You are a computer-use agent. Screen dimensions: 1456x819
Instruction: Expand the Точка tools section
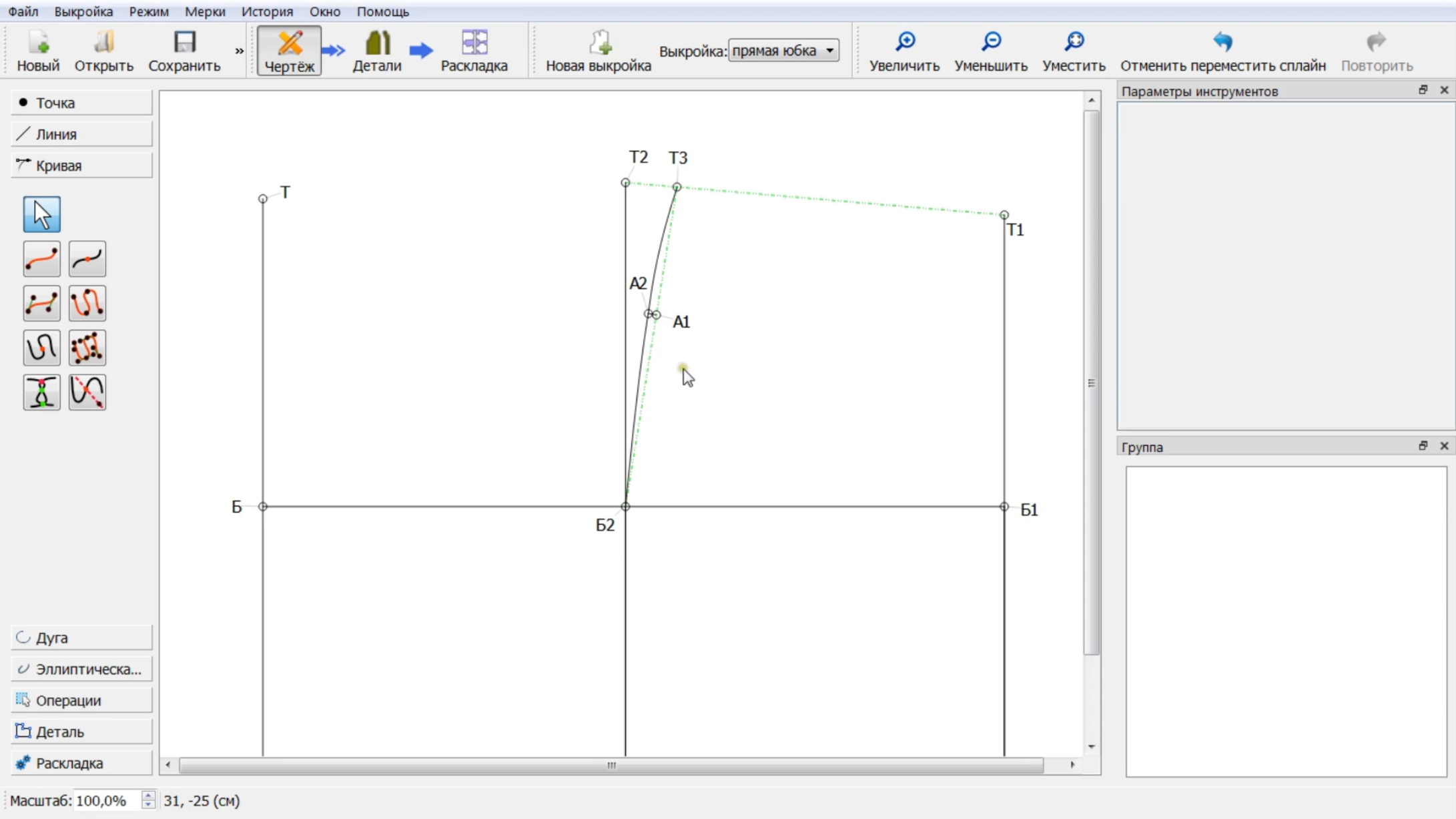(81, 103)
